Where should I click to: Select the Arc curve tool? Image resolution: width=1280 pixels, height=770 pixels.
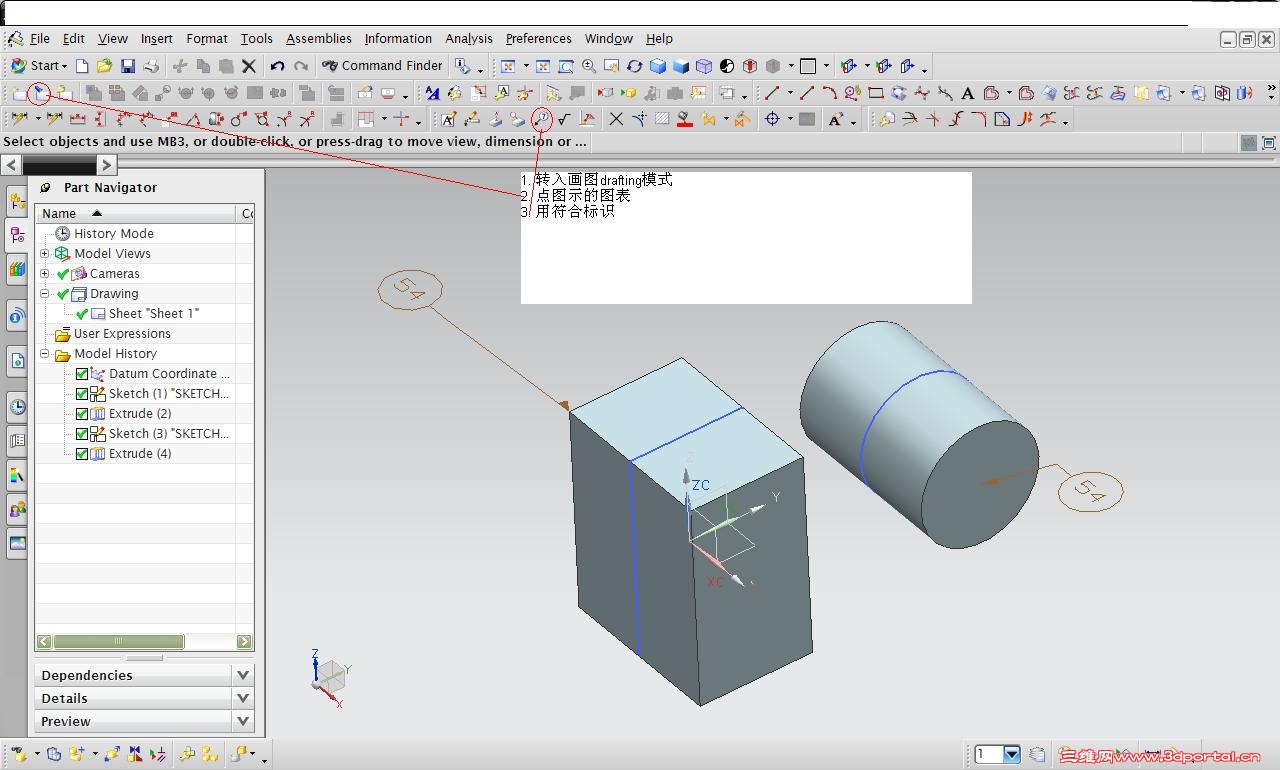point(830,93)
